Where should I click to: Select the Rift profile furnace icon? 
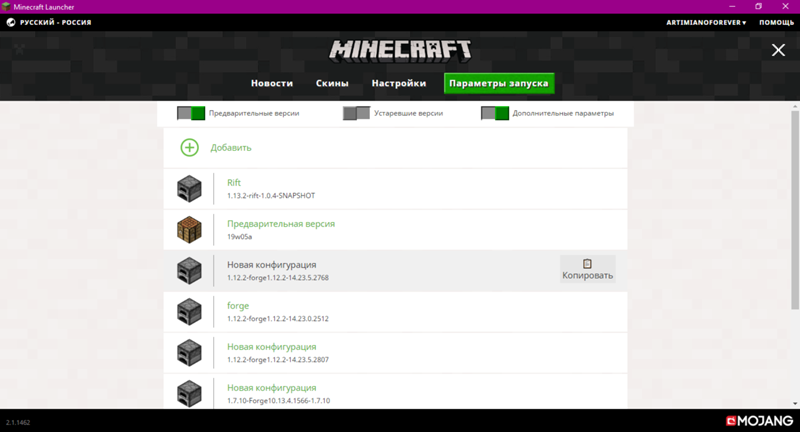click(x=189, y=189)
